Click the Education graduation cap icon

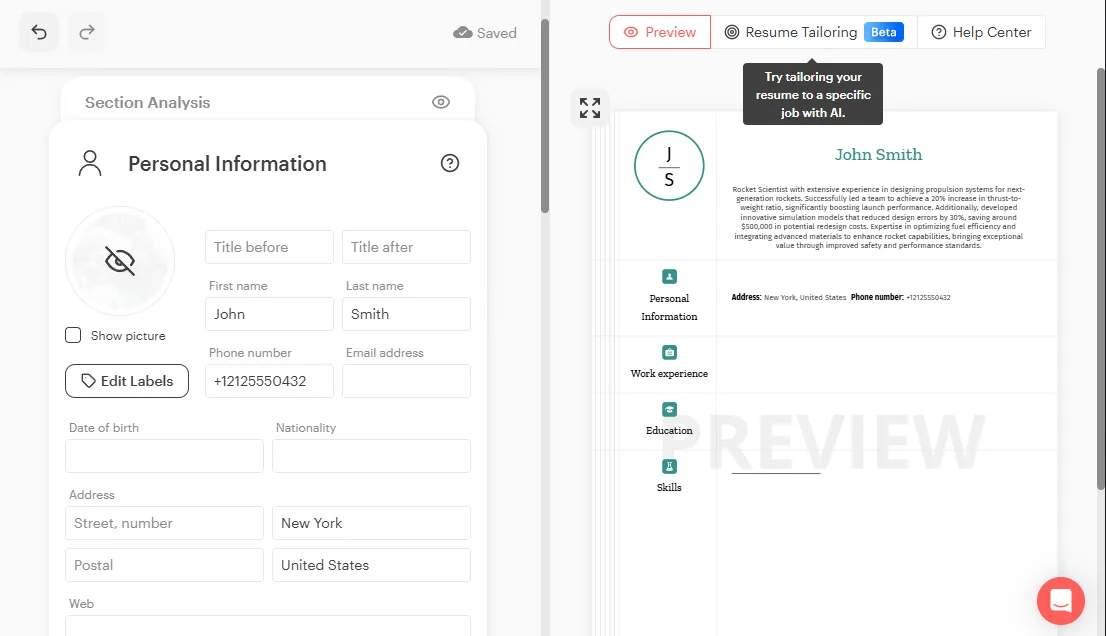coord(669,409)
